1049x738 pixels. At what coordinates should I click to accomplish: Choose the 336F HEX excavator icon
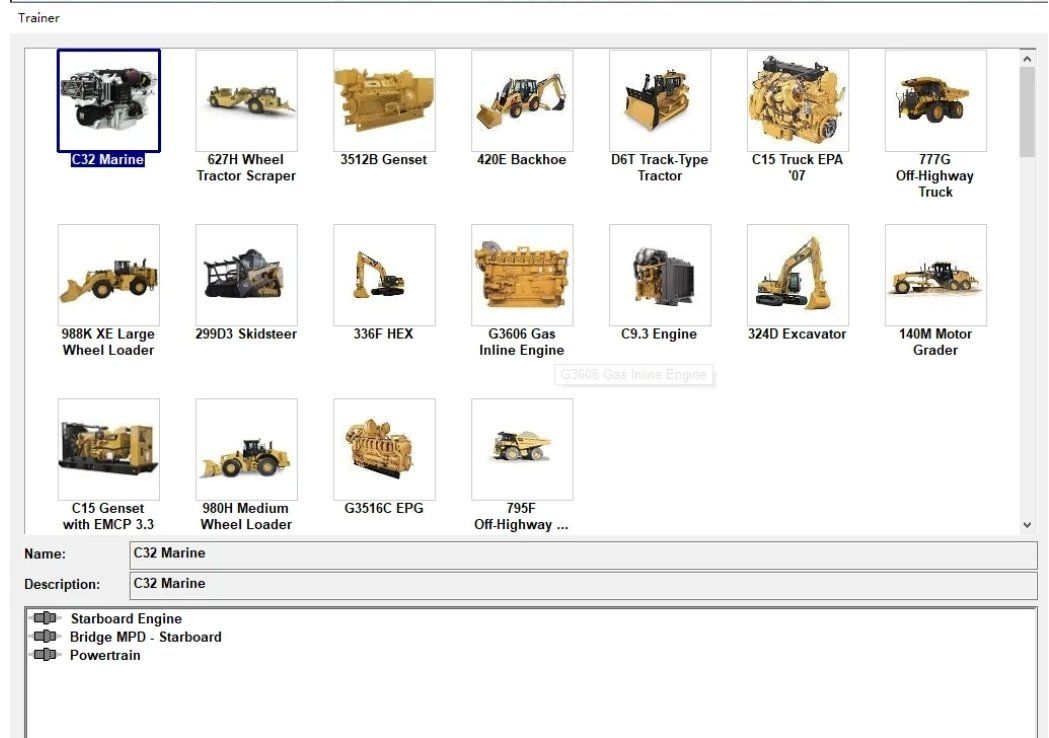[384, 275]
